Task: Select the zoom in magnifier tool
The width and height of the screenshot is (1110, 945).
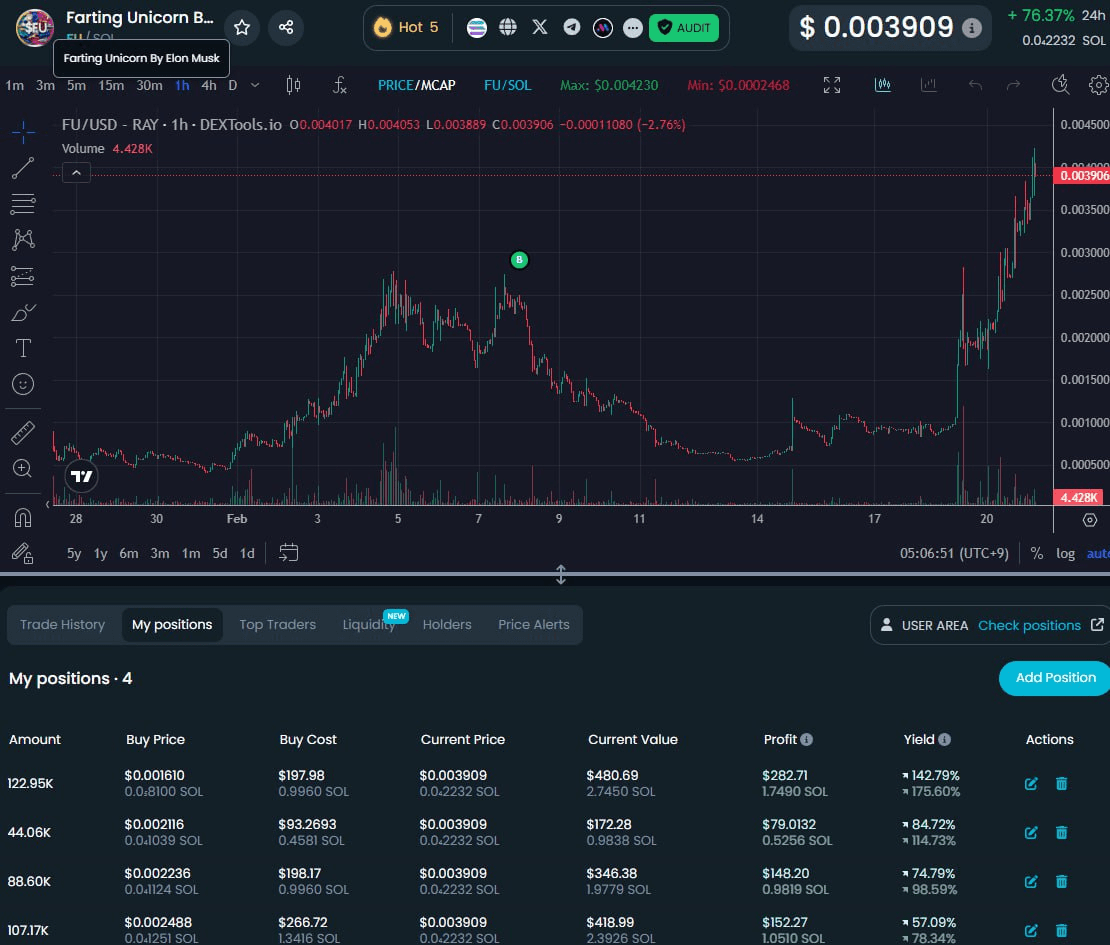Action: pyautogui.click(x=23, y=469)
